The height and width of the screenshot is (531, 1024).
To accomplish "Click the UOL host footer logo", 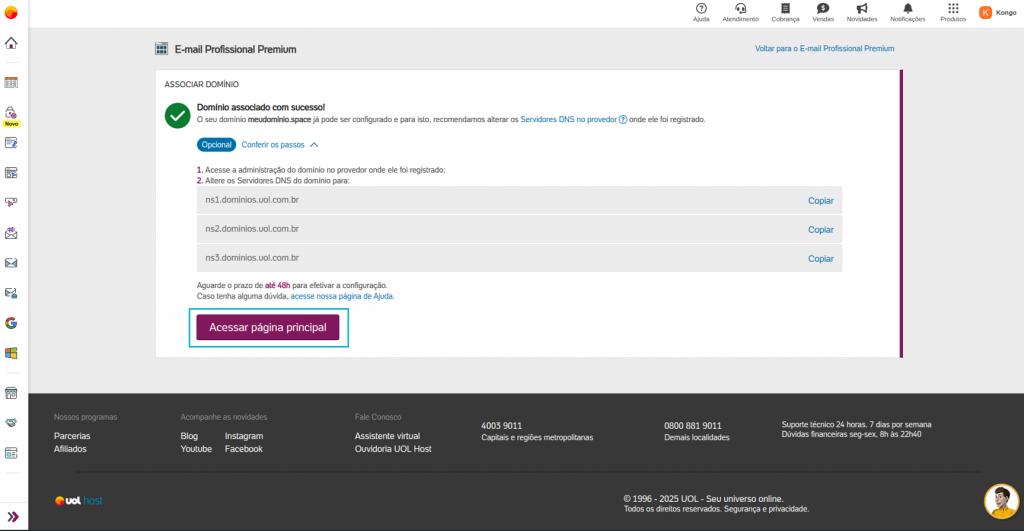I will pos(79,501).
